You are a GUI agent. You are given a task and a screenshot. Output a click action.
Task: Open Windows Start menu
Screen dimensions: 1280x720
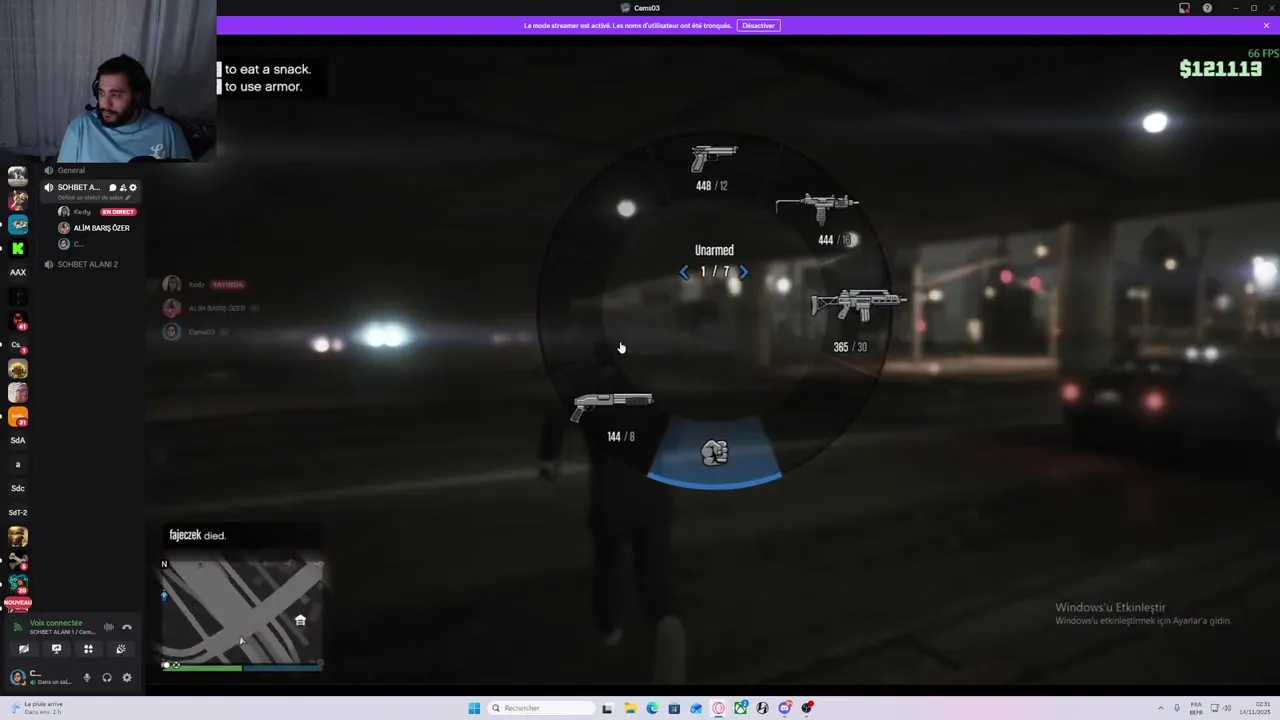tap(474, 708)
